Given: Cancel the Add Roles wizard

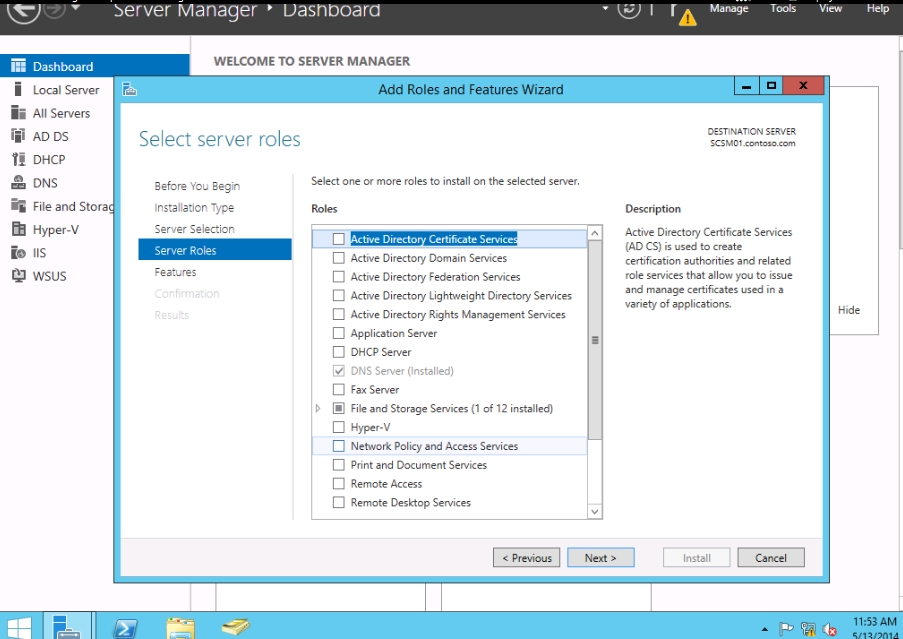Looking at the screenshot, I should point(770,558).
